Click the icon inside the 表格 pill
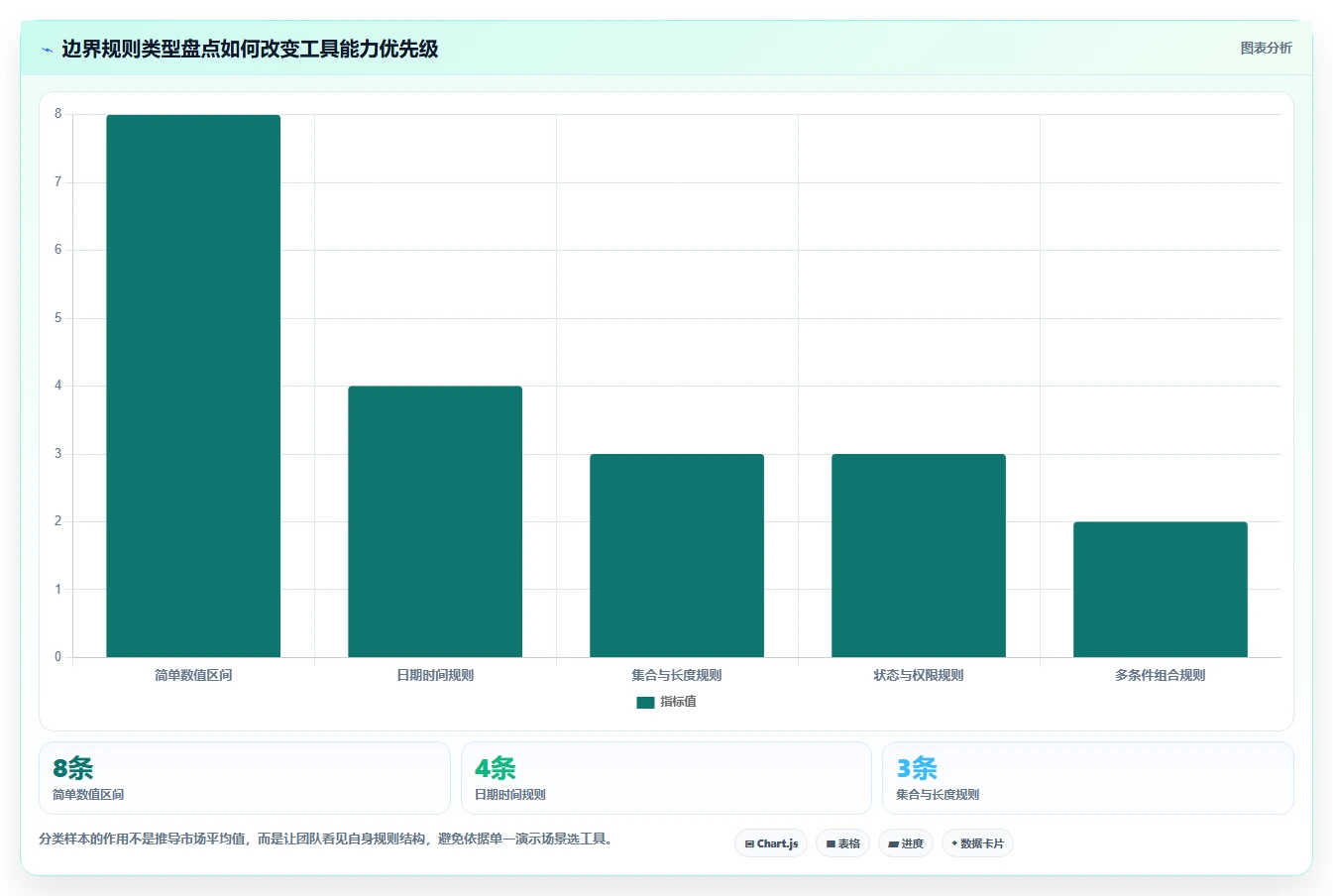 [x=831, y=844]
